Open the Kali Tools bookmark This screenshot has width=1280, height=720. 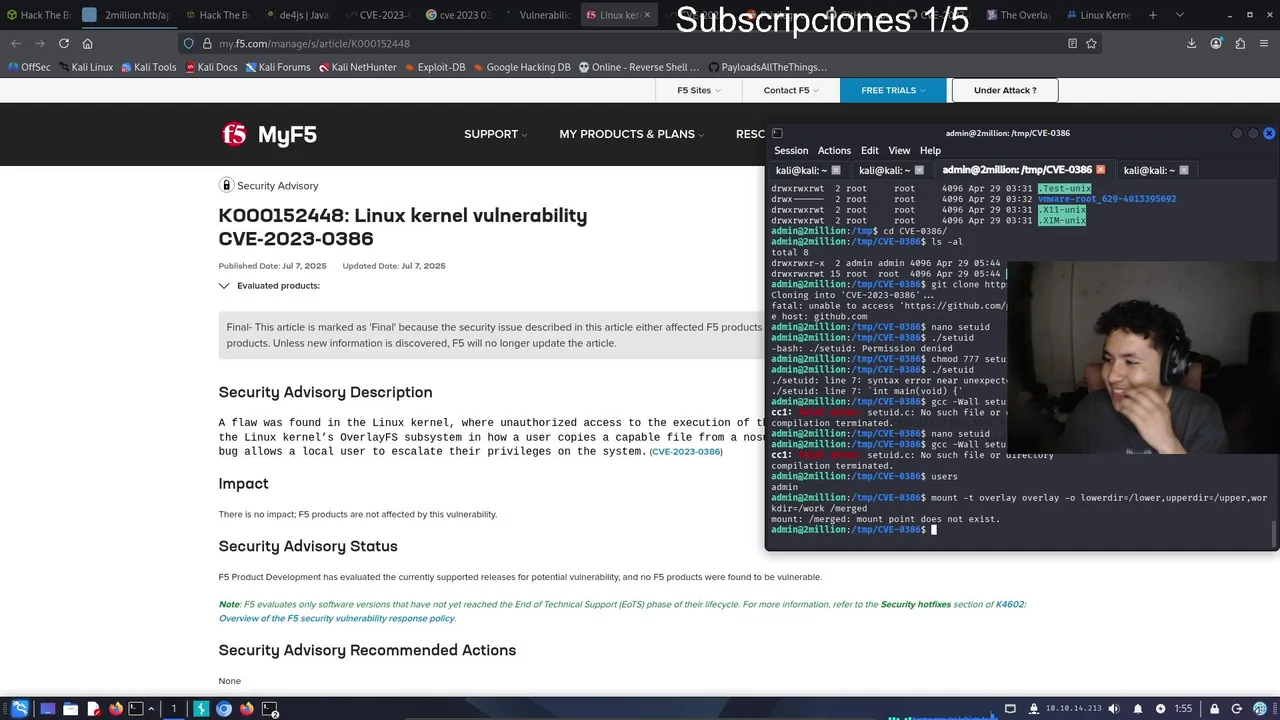pos(148,67)
